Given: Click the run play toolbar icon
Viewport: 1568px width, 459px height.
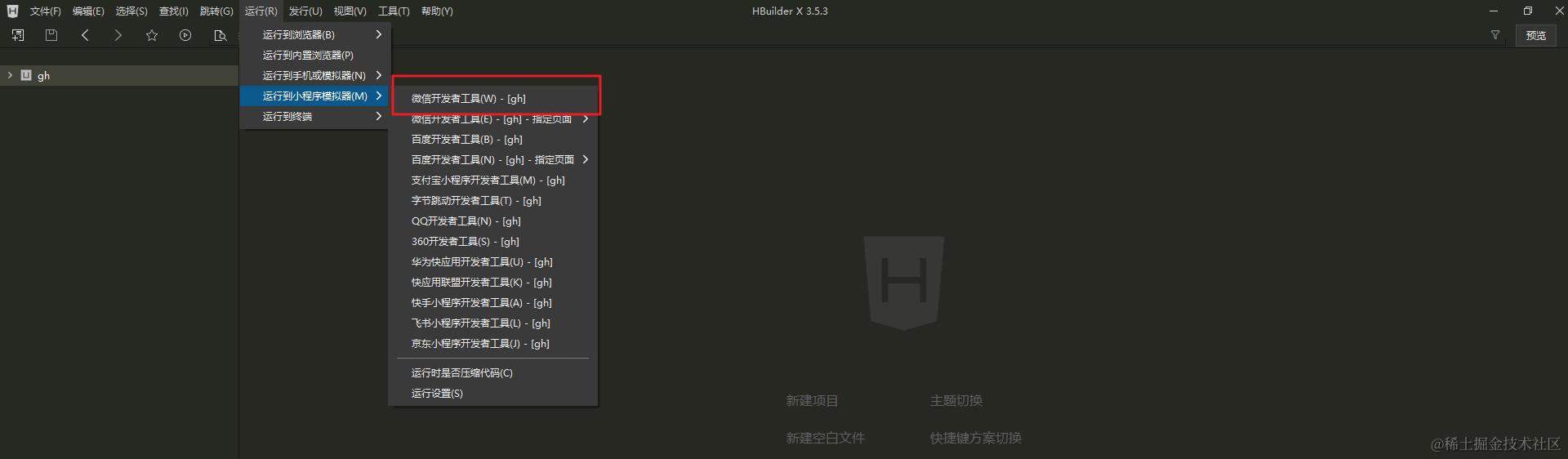Looking at the screenshot, I should click(185, 35).
